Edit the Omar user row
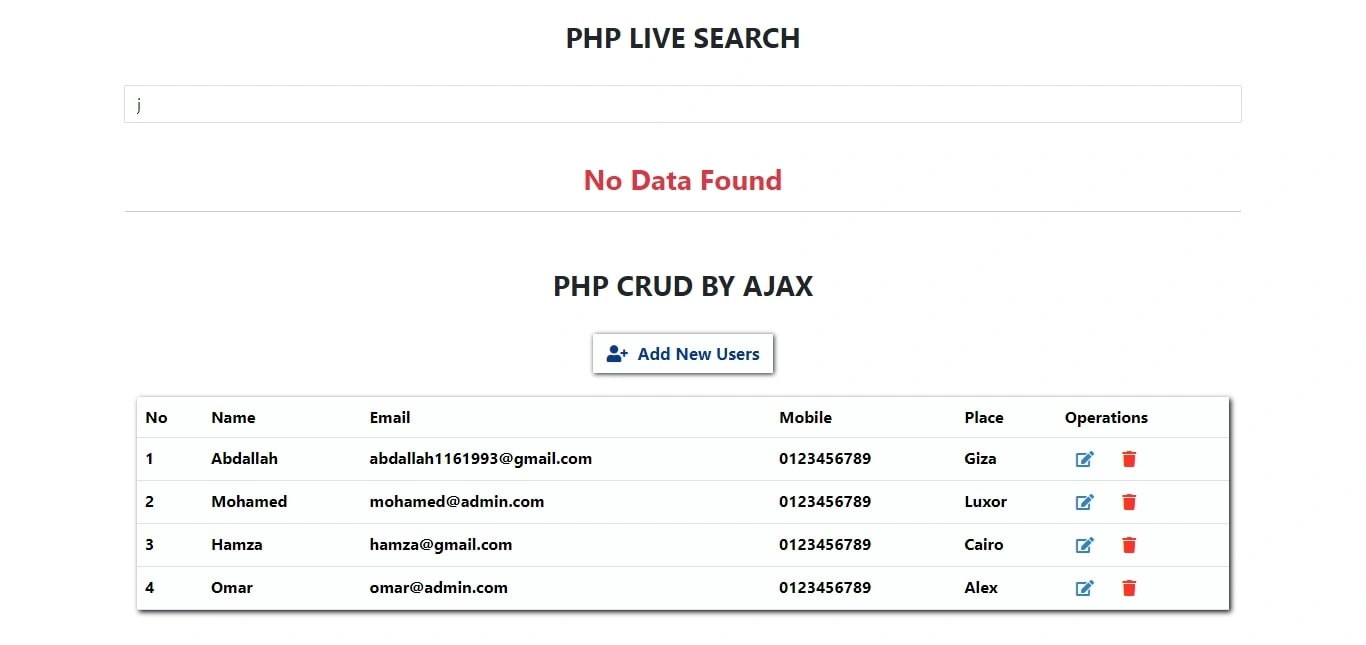1366x645 pixels. click(1085, 588)
